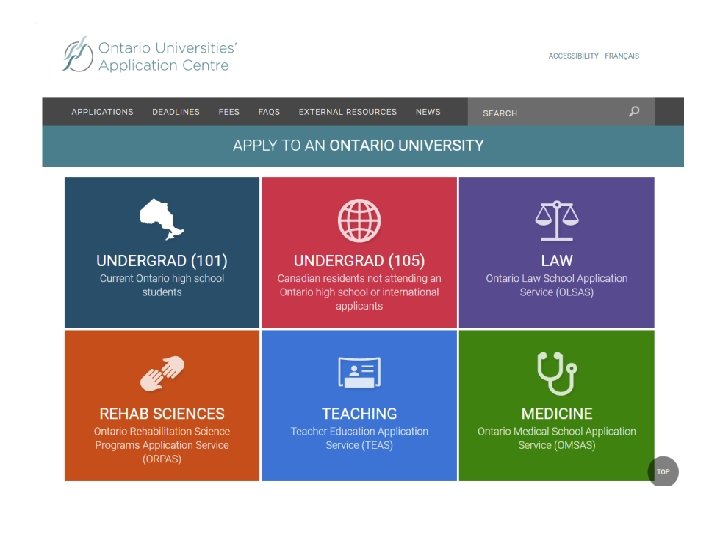Switch to Français language link
The height and width of the screenshot is (540, 720).
point(622,56)
